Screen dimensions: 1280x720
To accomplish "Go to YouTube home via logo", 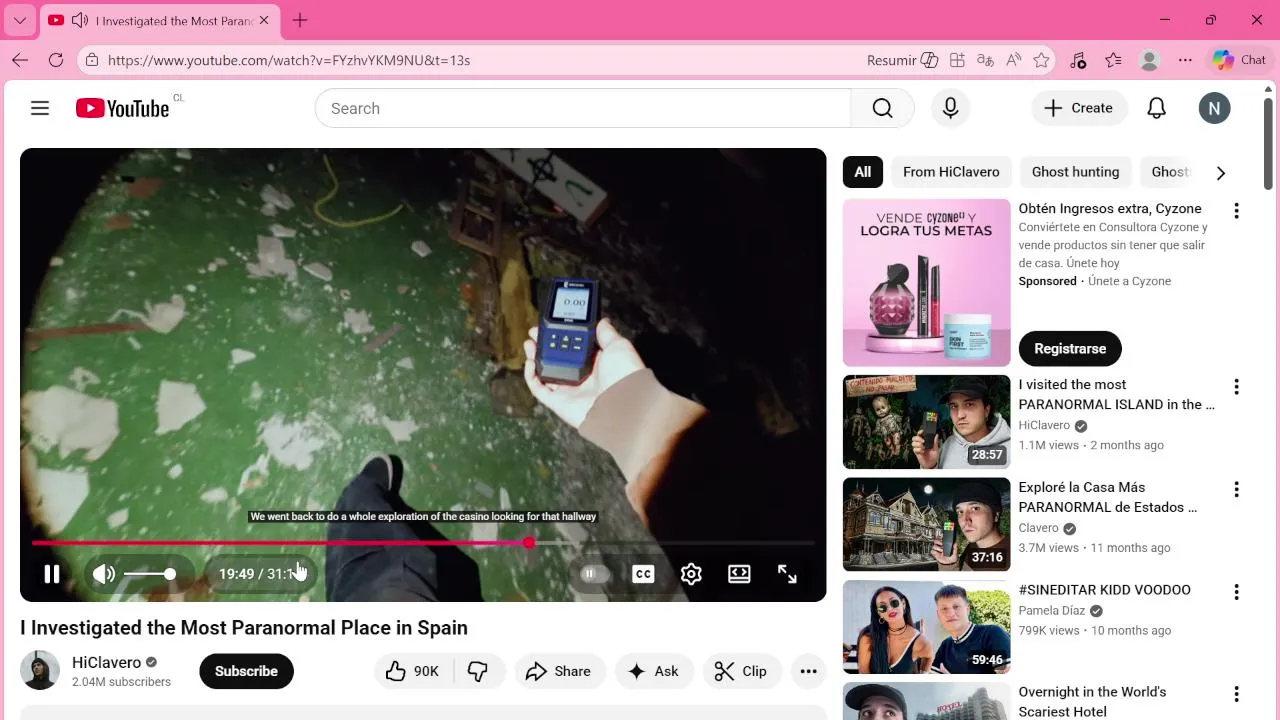I will pos(122,108).
